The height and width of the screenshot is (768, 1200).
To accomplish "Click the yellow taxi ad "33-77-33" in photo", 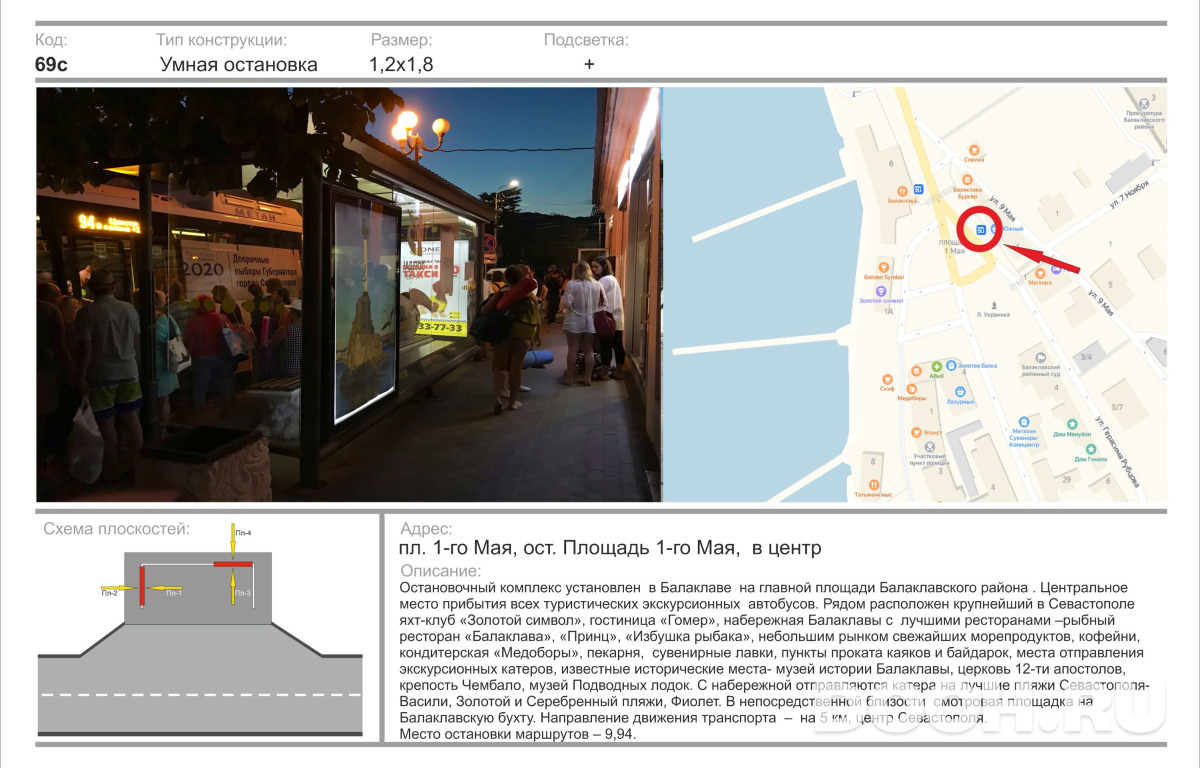I will (443, 327).
